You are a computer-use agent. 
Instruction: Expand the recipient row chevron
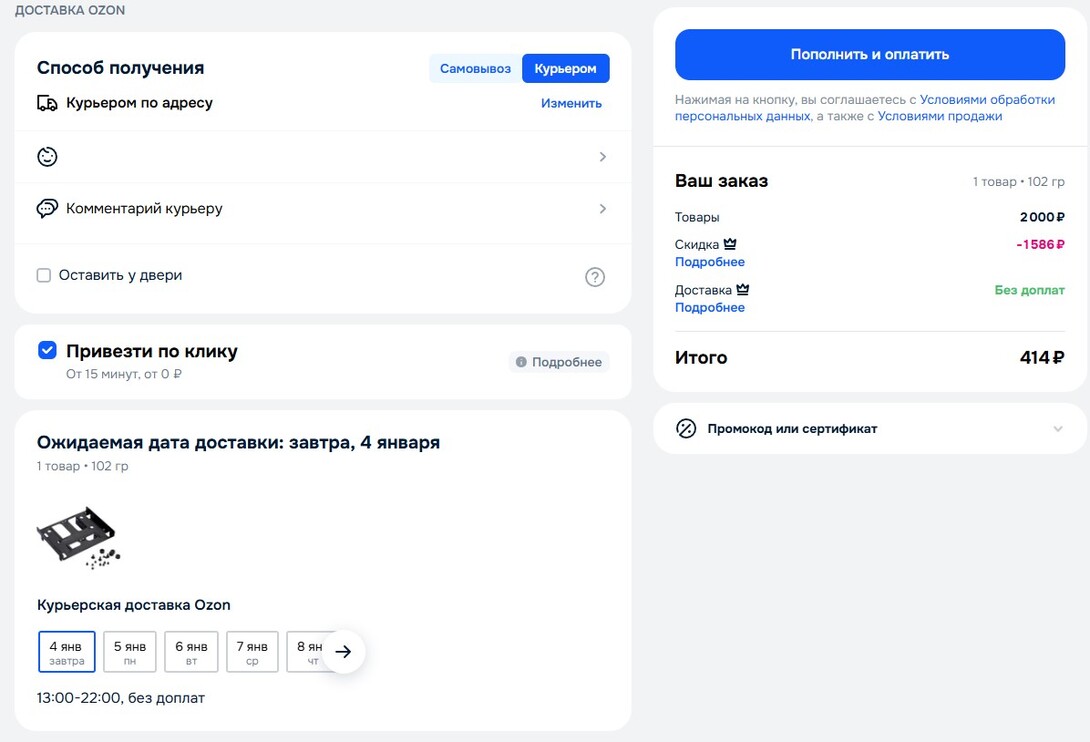pos(603,156)
